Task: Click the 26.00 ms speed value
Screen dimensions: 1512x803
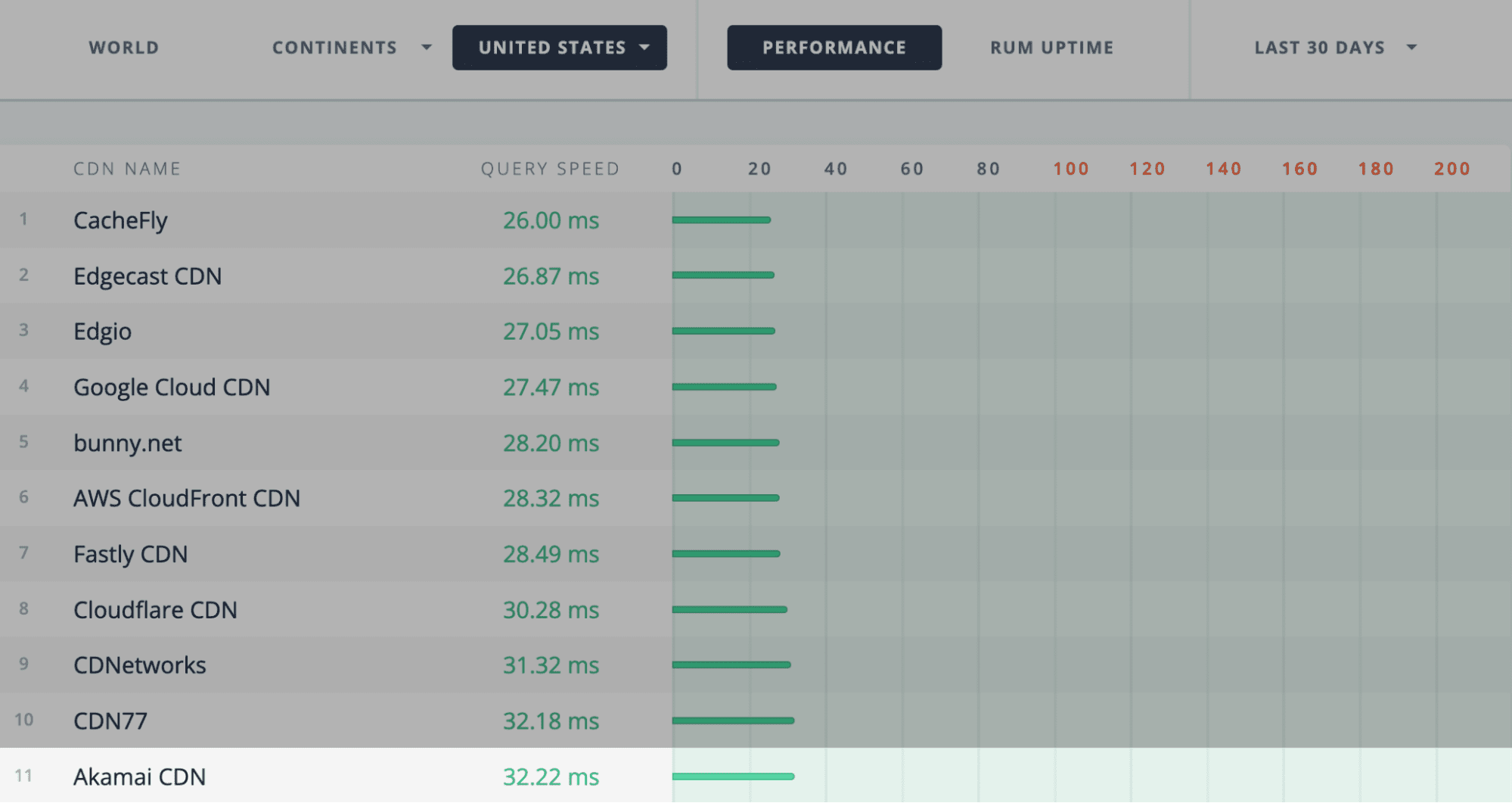Action: pyautogui.click(x=551, y=220)
